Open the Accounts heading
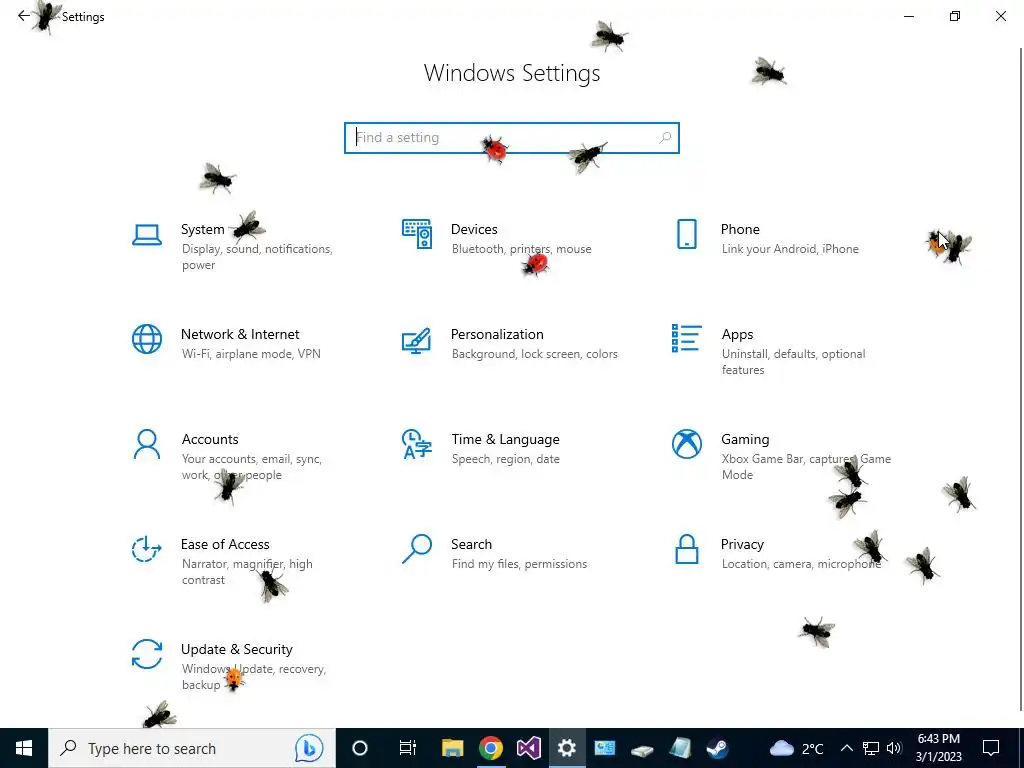Screen dimensions: 1024x768 [210, 440]
